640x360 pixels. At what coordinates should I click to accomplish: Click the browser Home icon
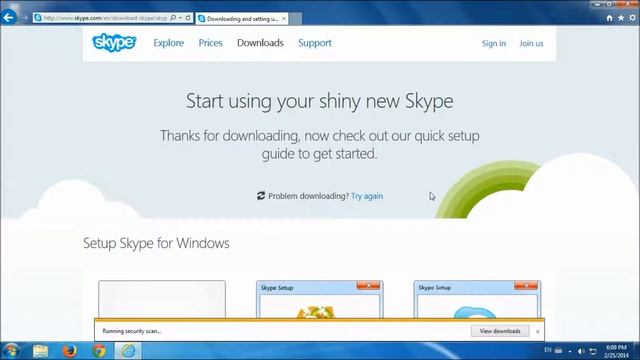[609, 18]
